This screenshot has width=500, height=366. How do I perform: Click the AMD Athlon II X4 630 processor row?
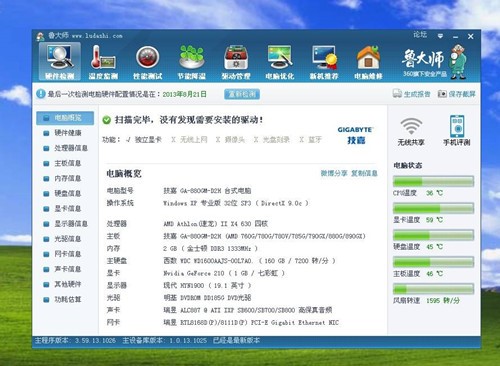(x=187, y=224)
